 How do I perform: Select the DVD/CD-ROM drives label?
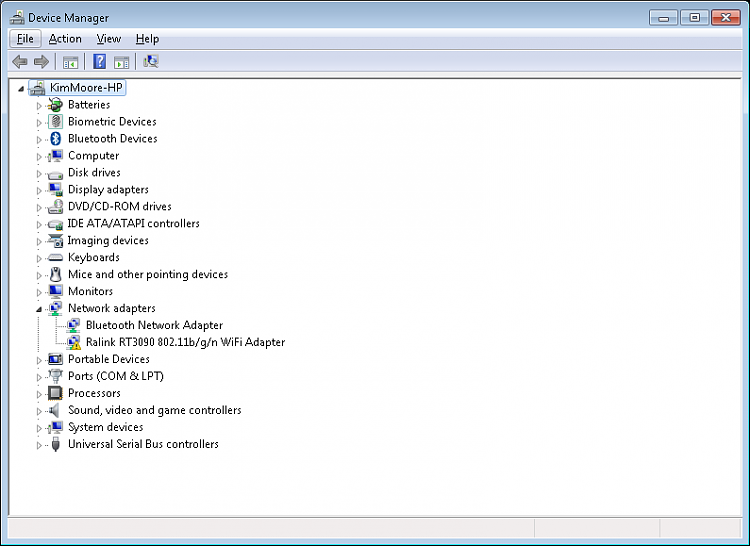tap(120, 207)
